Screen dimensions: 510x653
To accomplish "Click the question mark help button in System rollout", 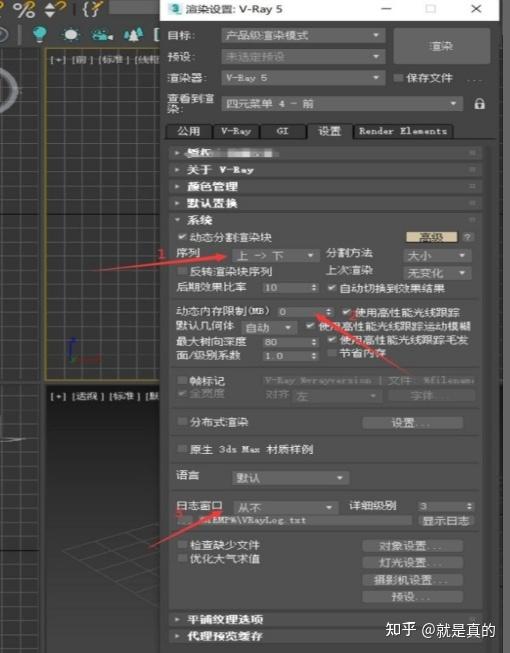I will [x=468, y=237].
